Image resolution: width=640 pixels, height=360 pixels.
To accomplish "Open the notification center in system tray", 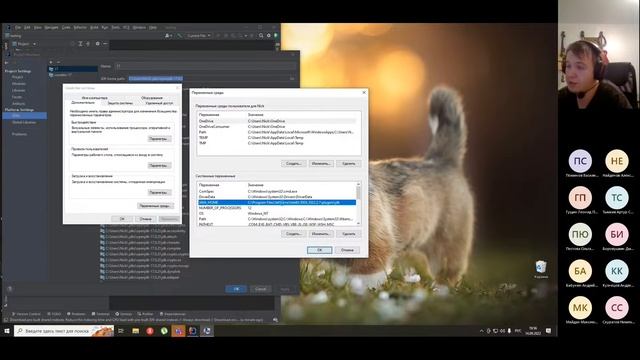I will click(549, 331).
